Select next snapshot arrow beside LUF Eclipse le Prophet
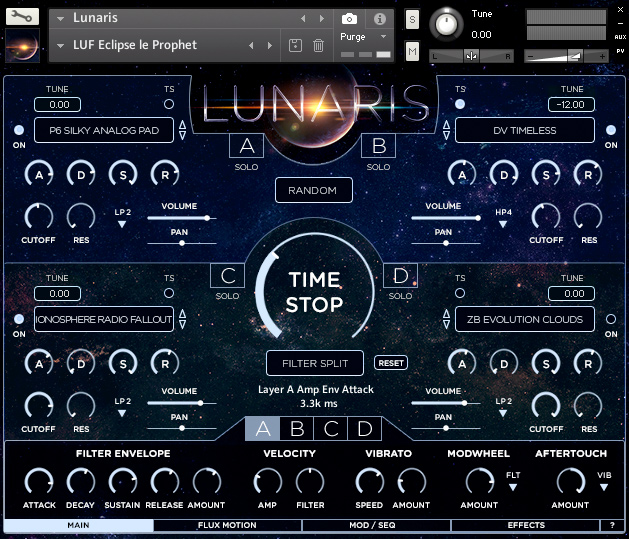Image resolution: width=629 pixels, height=539 pixels. tap(270, 45)
